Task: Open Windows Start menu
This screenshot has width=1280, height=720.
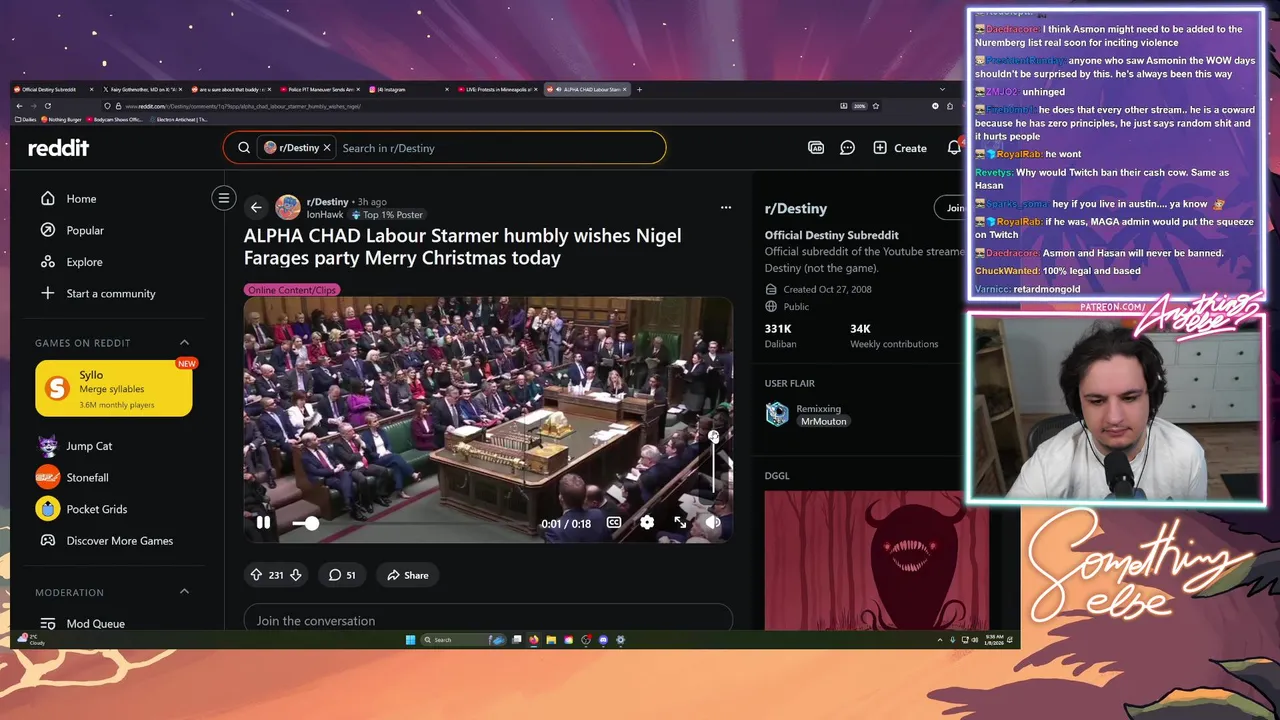Action: click(410, 640)
